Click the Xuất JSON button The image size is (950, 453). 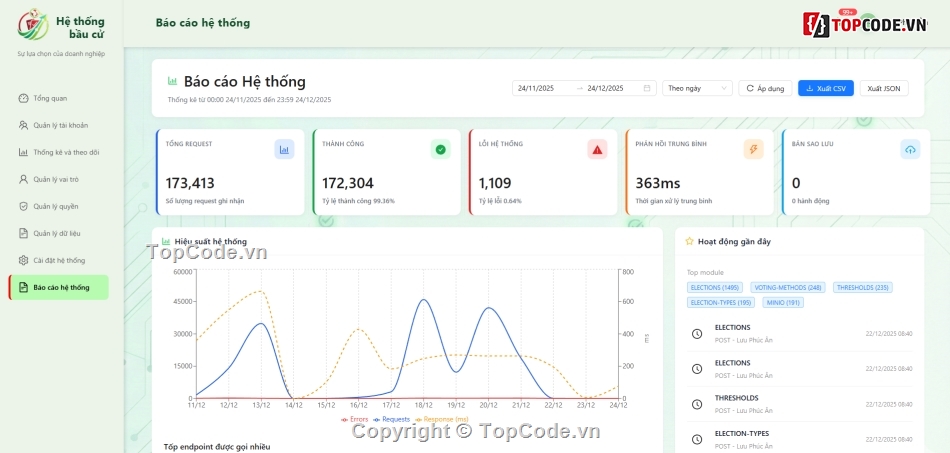click(884, 88)
